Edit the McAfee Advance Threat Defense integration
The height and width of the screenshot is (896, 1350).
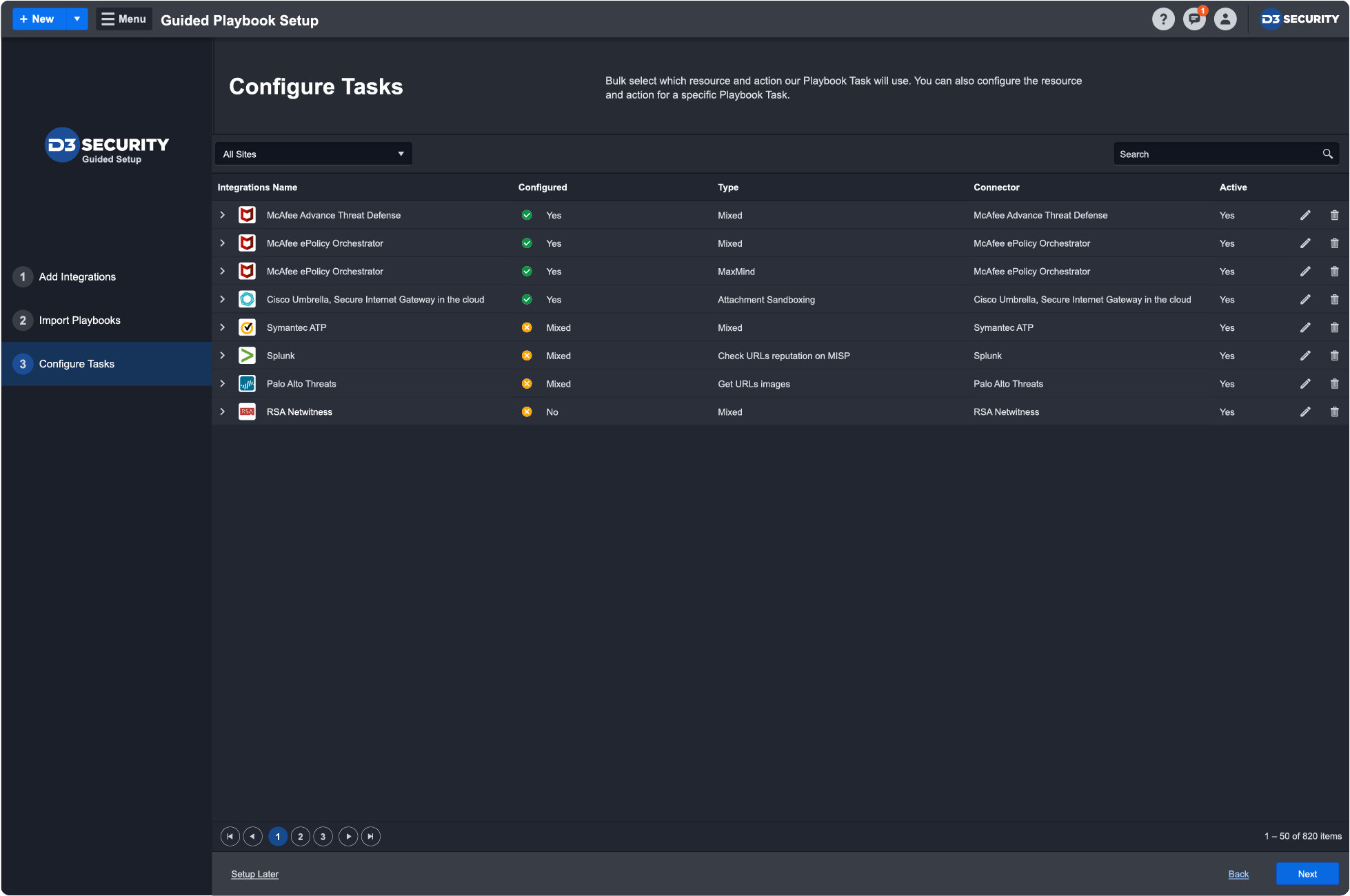click(1305, 215)
